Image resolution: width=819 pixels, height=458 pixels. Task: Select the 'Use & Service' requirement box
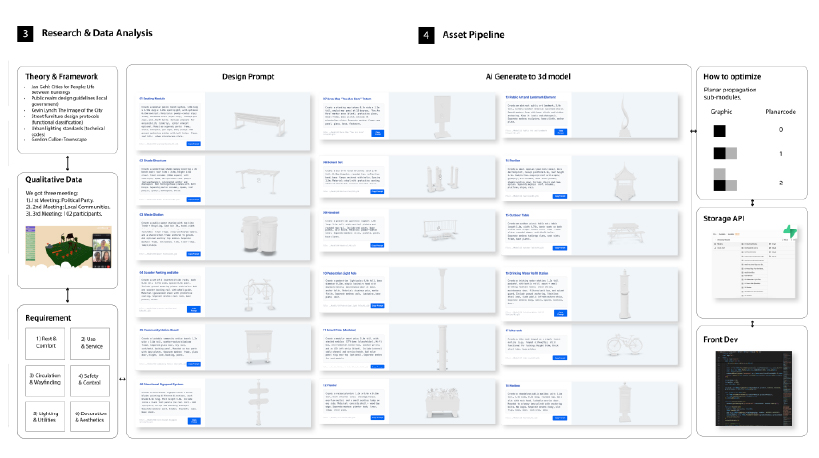tap(90, 343)
